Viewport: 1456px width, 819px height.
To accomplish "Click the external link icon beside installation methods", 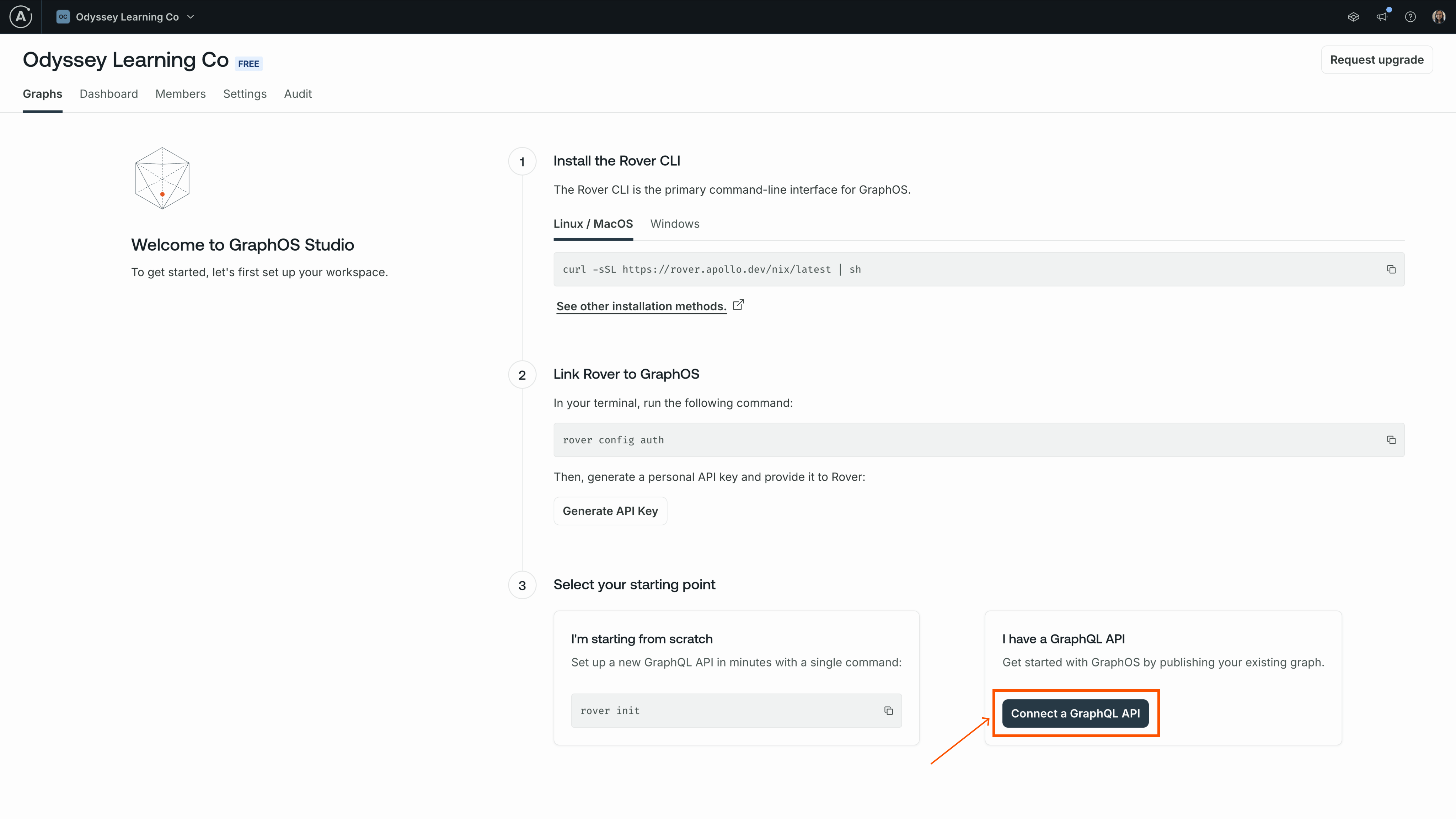I will point(738,305).
